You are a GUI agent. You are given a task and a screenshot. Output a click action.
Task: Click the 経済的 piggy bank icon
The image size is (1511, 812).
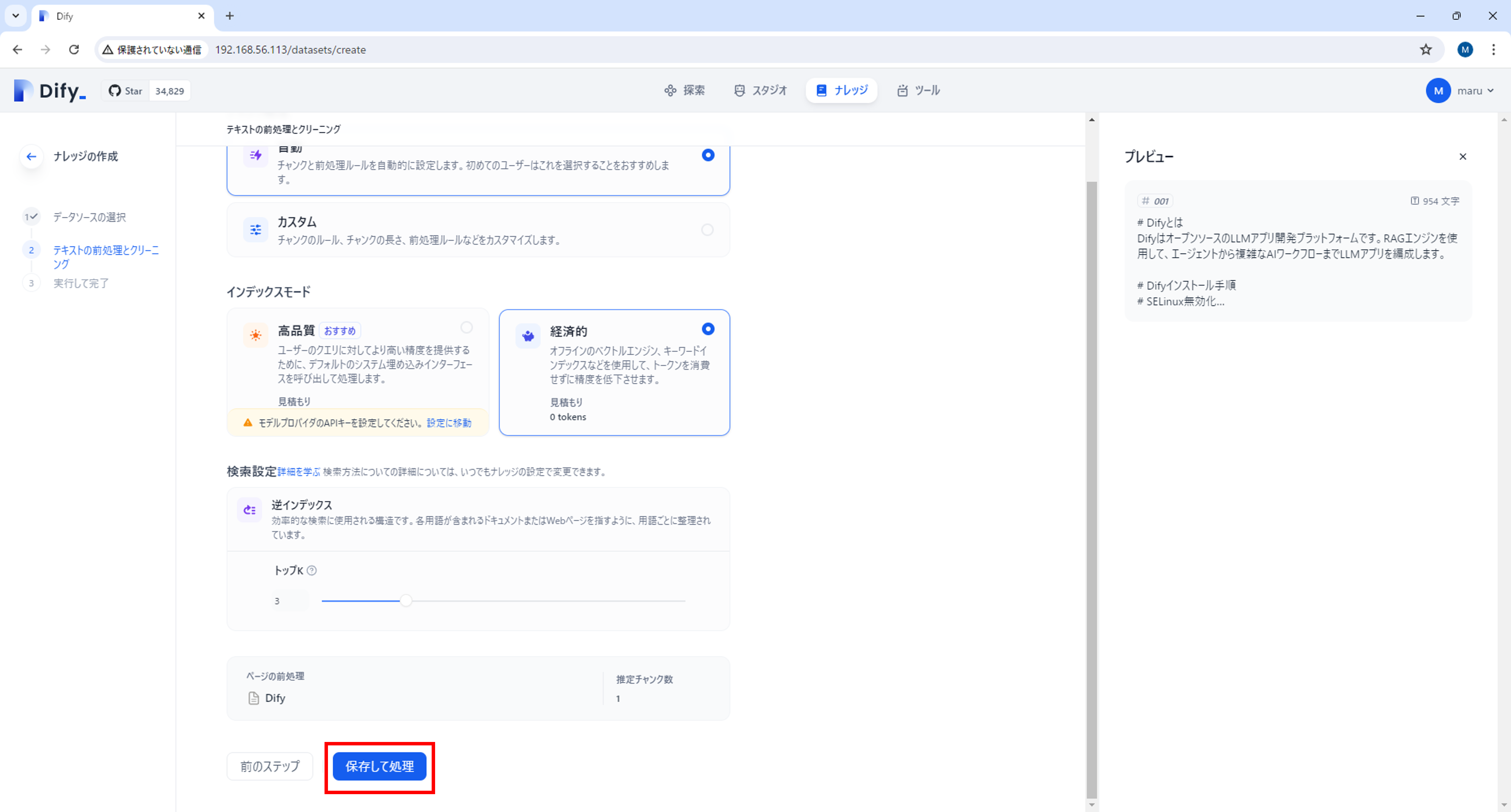[x=528, y=336]
